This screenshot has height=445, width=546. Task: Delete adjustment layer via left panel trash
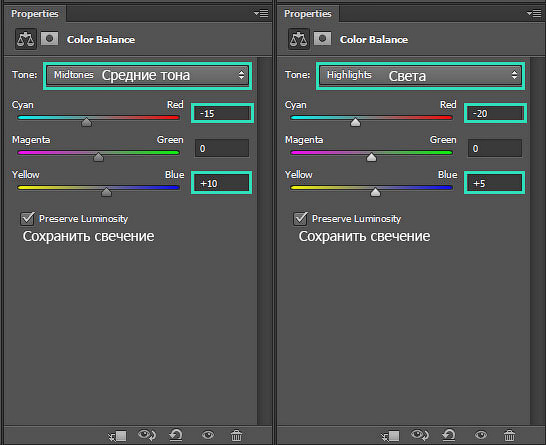pyautogui.click(x=236, y=435)
